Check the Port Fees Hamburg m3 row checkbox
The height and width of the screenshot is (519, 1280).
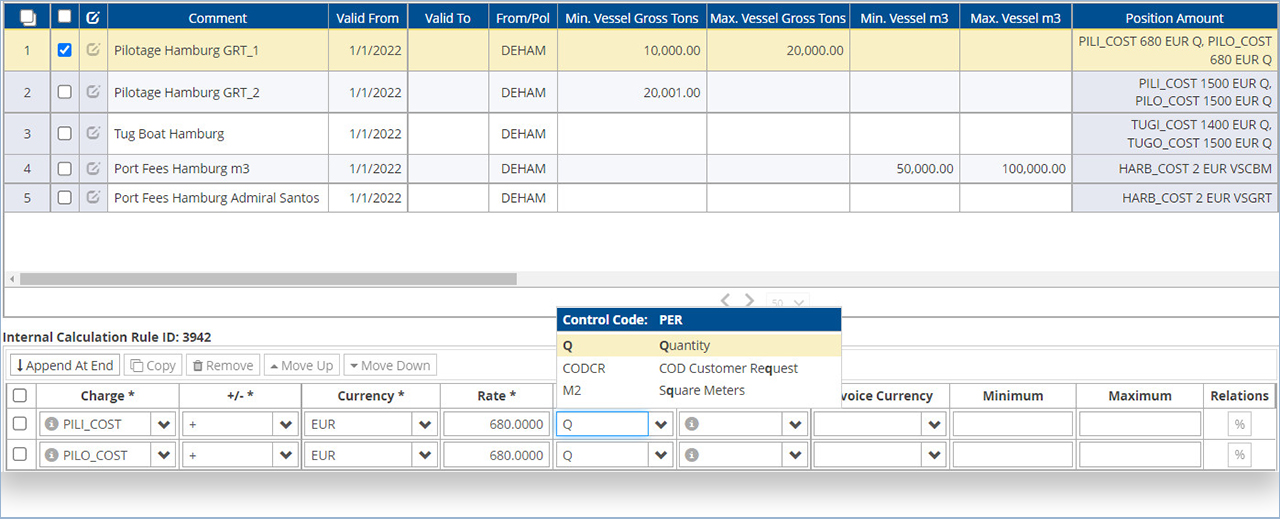point(65,169)
